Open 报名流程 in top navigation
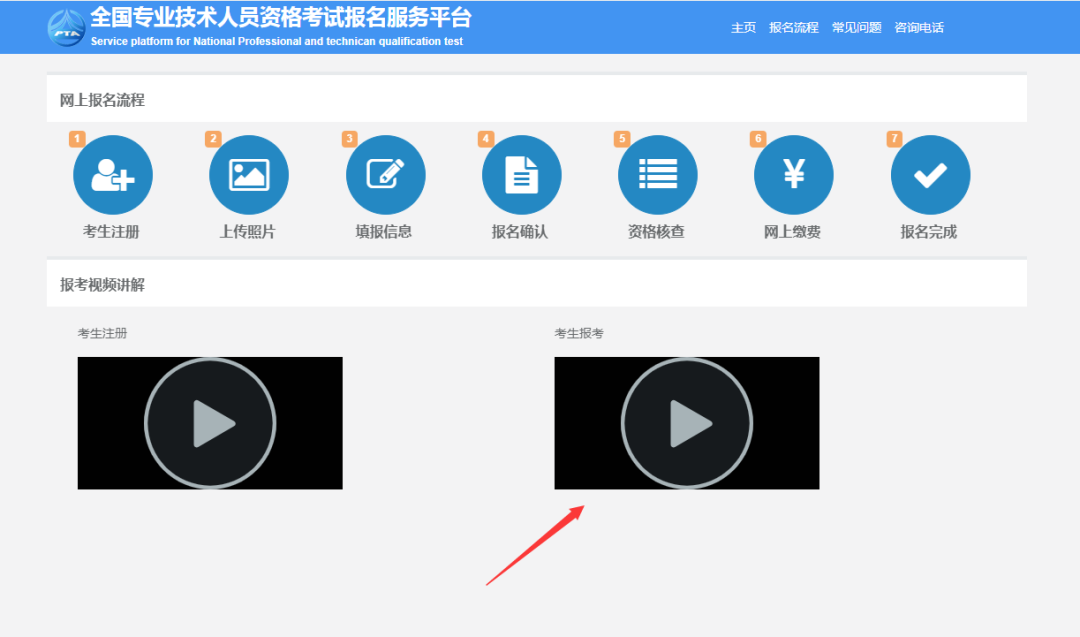 click(793, 28)
